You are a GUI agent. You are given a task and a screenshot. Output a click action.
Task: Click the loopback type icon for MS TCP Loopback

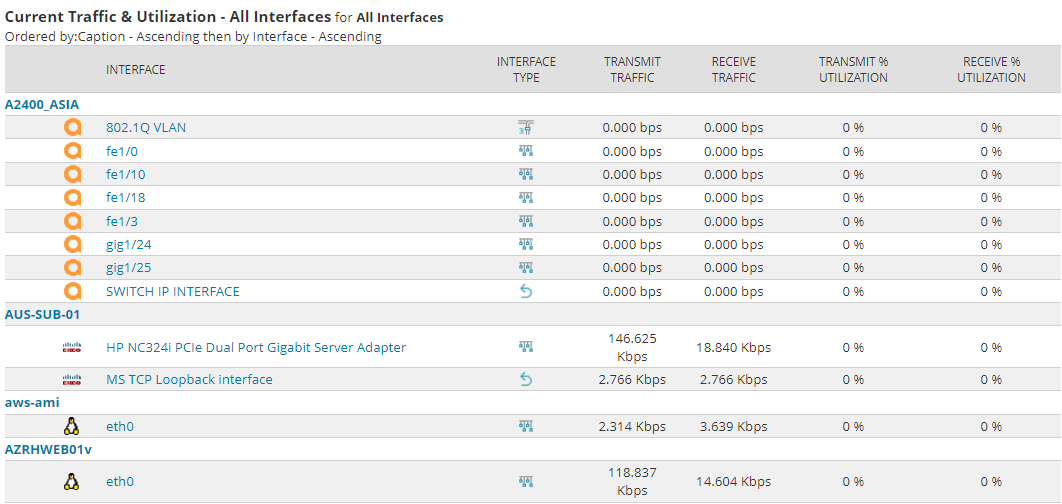click(526, 379)
